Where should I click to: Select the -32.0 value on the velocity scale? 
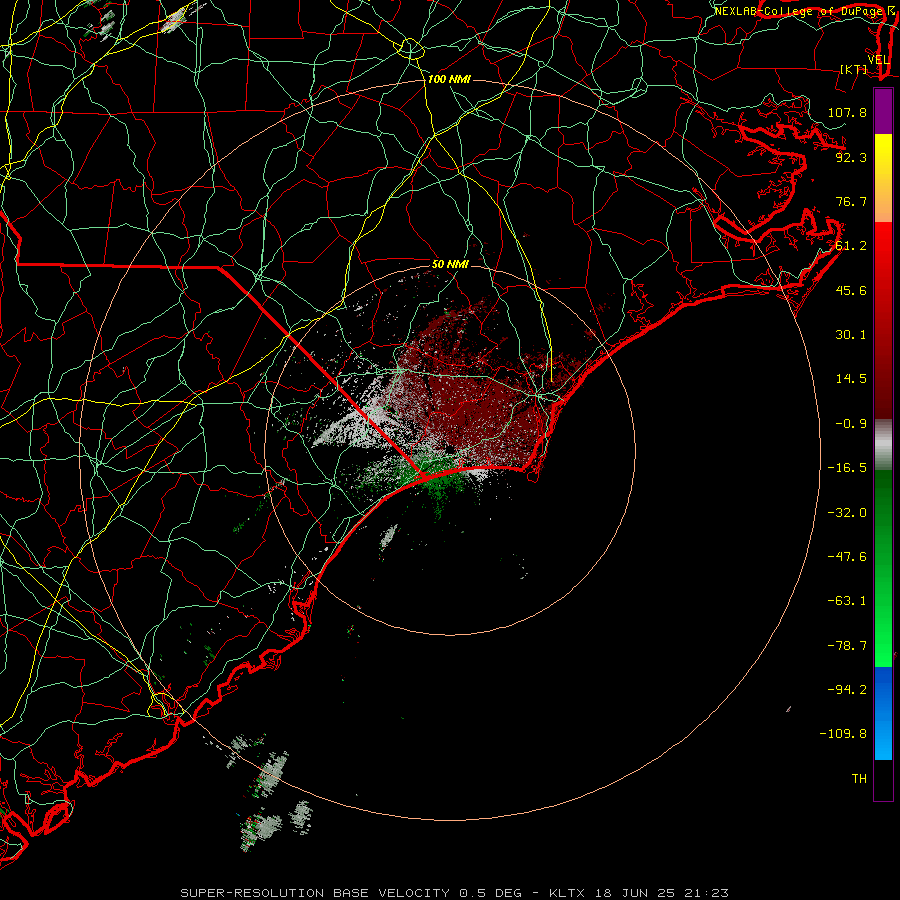pos(847,513)
